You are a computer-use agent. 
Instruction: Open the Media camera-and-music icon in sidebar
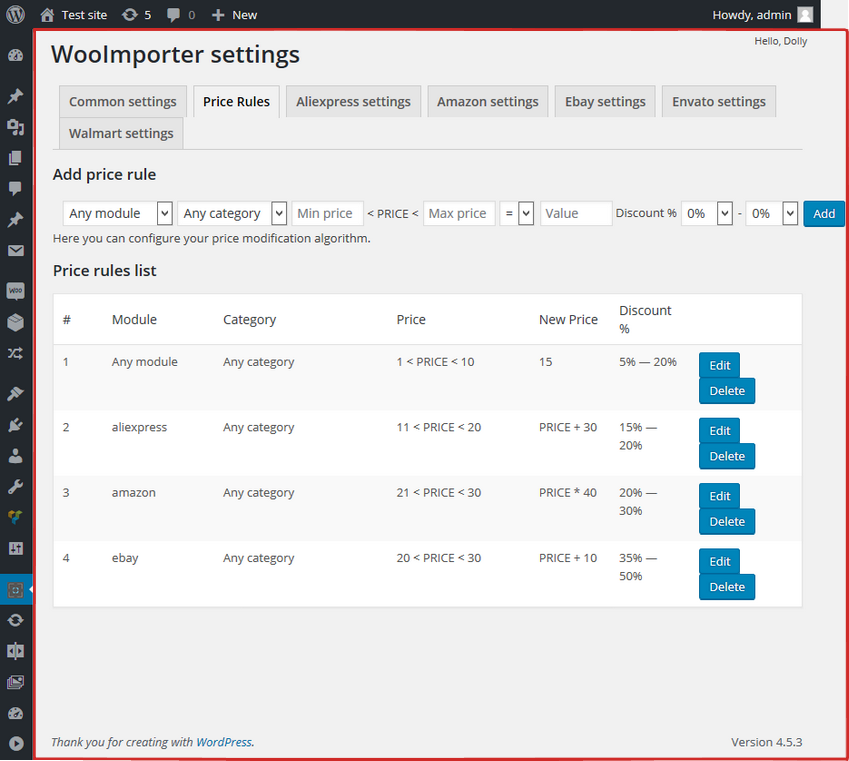(16, 127)
